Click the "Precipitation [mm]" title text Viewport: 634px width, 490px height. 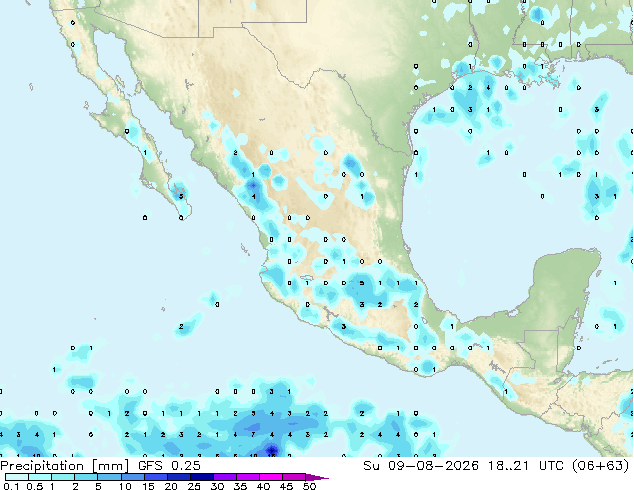(65, 466)
